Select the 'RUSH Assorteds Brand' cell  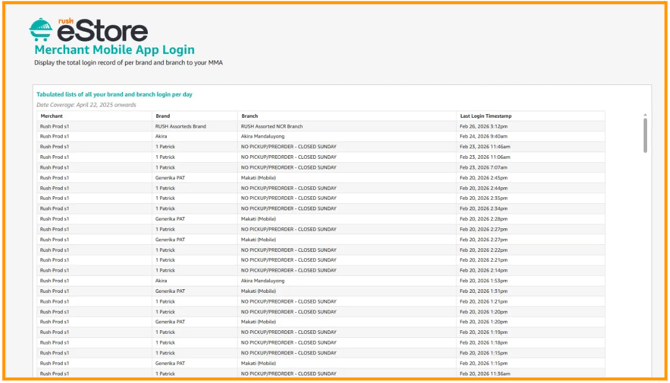click(x=181, y=127)
